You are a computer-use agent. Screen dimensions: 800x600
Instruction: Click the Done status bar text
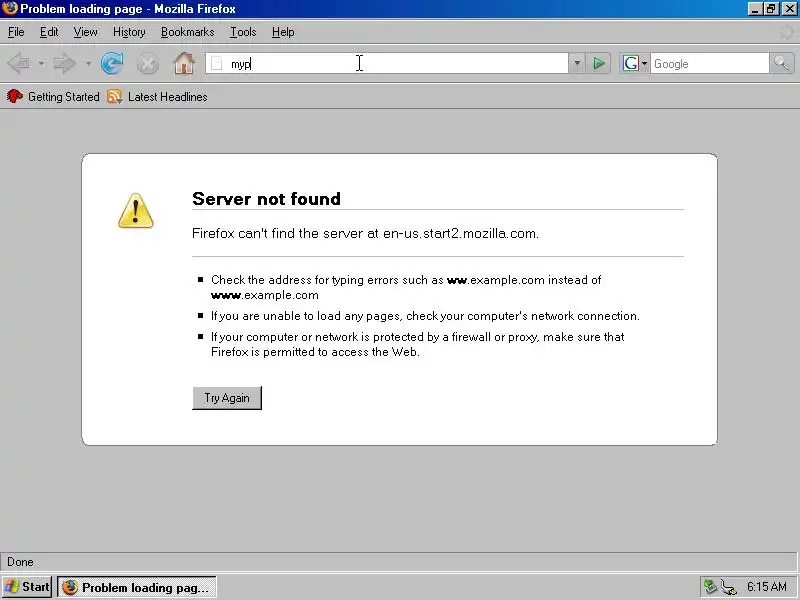click(x=20, y=562)
